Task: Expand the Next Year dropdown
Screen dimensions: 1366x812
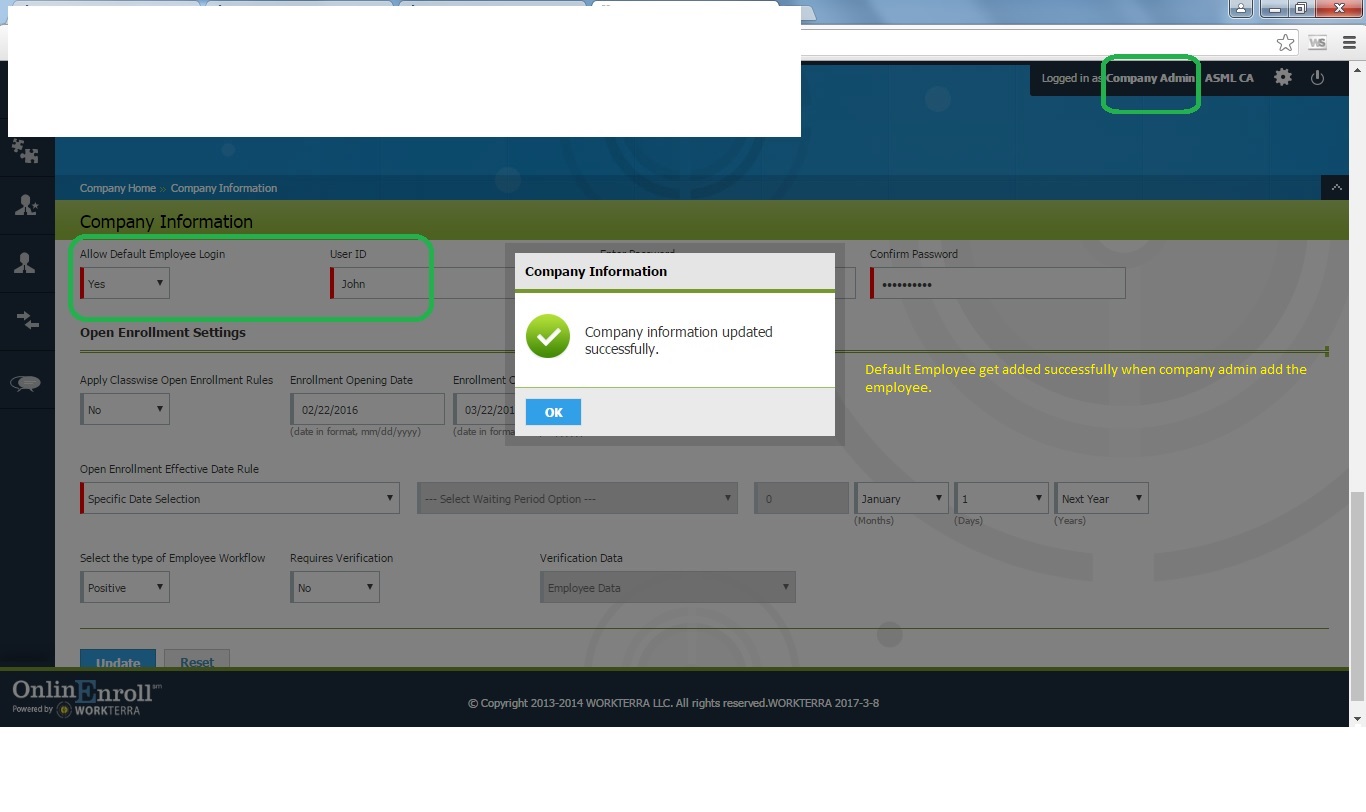Action: pos(1101,499)
